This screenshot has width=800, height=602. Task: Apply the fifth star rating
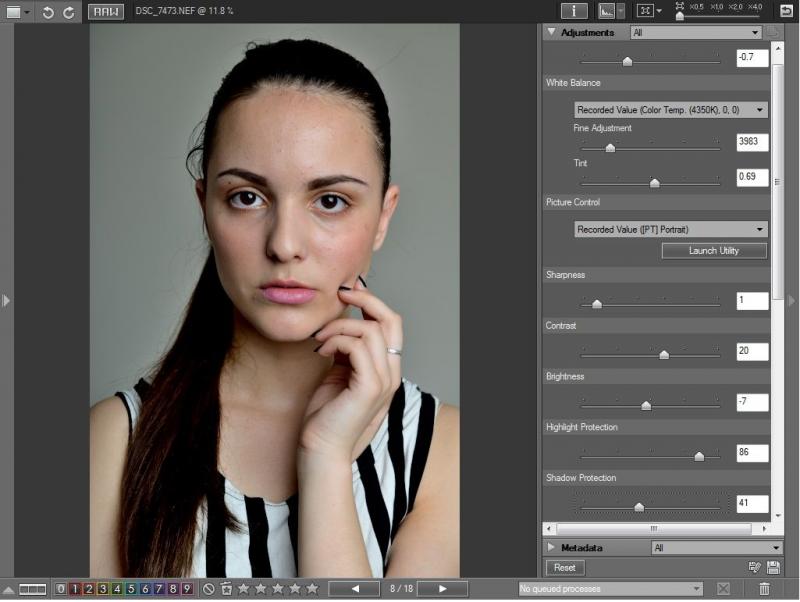312,589
